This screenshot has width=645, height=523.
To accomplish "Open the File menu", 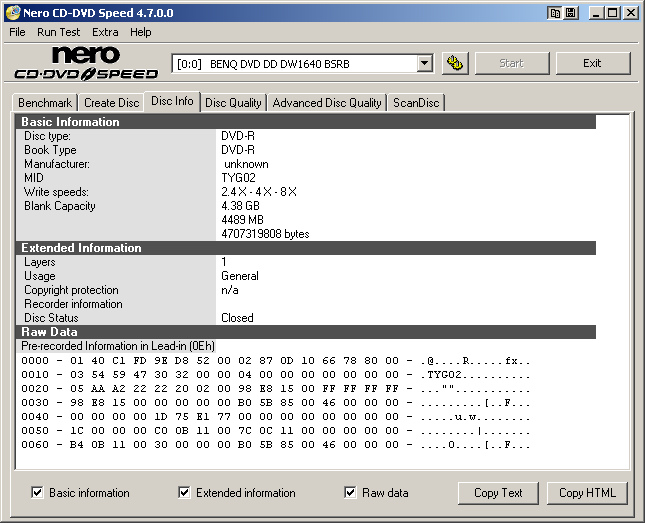I will (x=17, y=32).
